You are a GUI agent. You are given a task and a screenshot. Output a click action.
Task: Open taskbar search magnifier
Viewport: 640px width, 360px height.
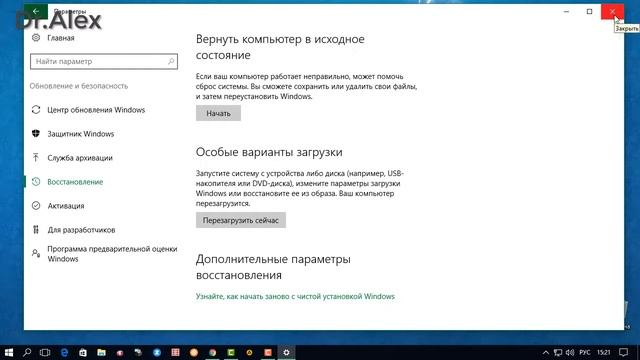click(x=27, y=352)
